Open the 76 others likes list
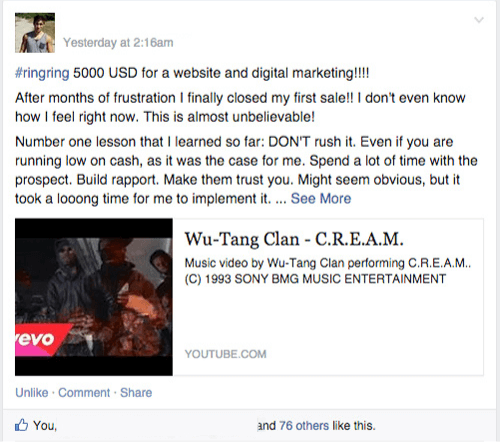Screen dimensions: 500x442 pos(304,426)
